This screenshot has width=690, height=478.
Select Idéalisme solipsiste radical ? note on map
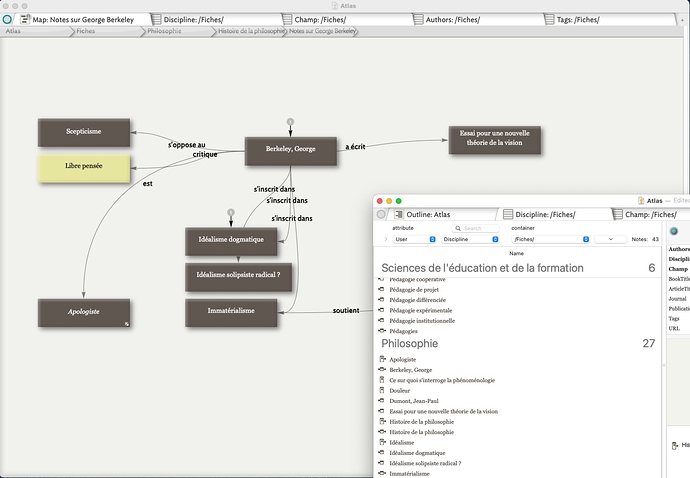[x=238, y=277]
